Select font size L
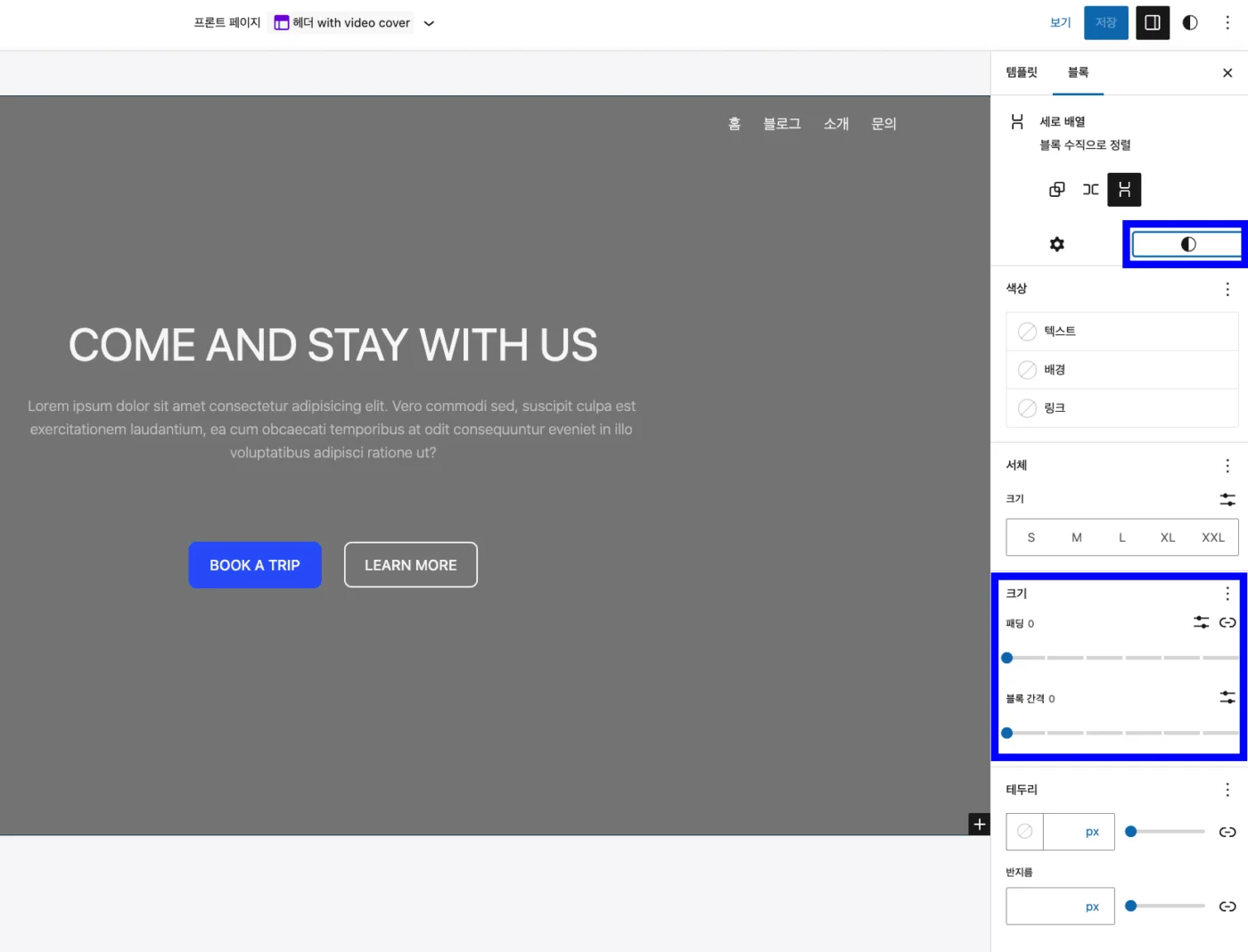Screen dimensions: 1248x952 1122,538
